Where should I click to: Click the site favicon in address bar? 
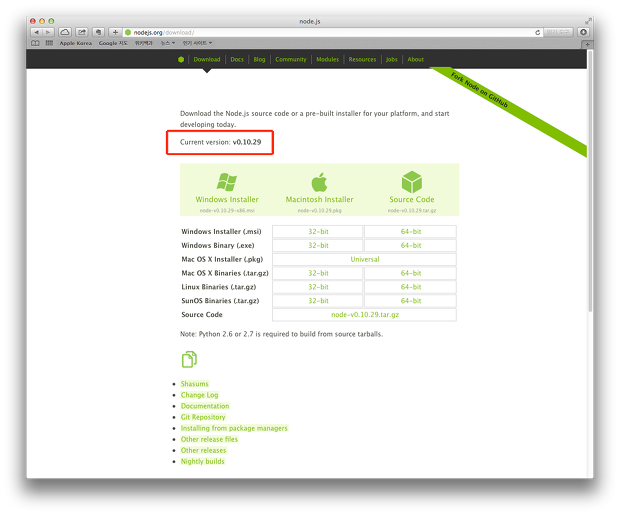128,32
